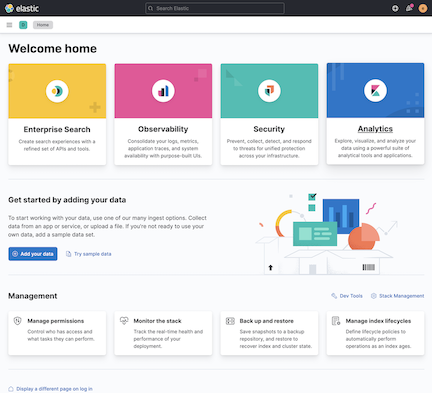
Task: Click the search magnifier icon in header
Action: [151, 8]
